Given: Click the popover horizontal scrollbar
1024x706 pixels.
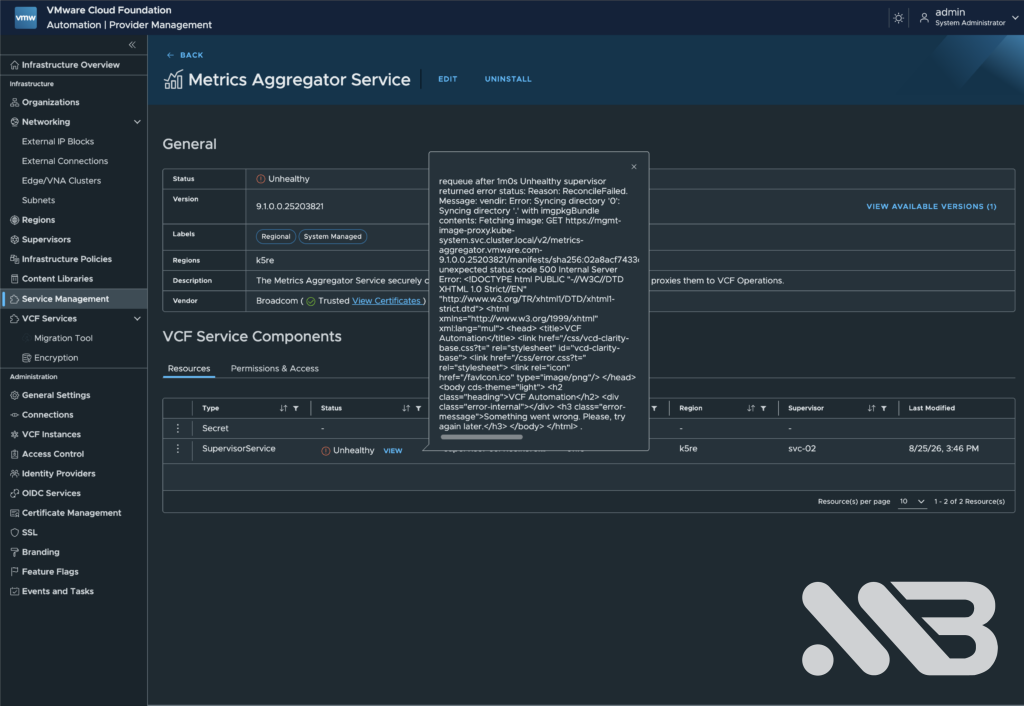Looking at the screenshot, I should [x=481, y=437].
